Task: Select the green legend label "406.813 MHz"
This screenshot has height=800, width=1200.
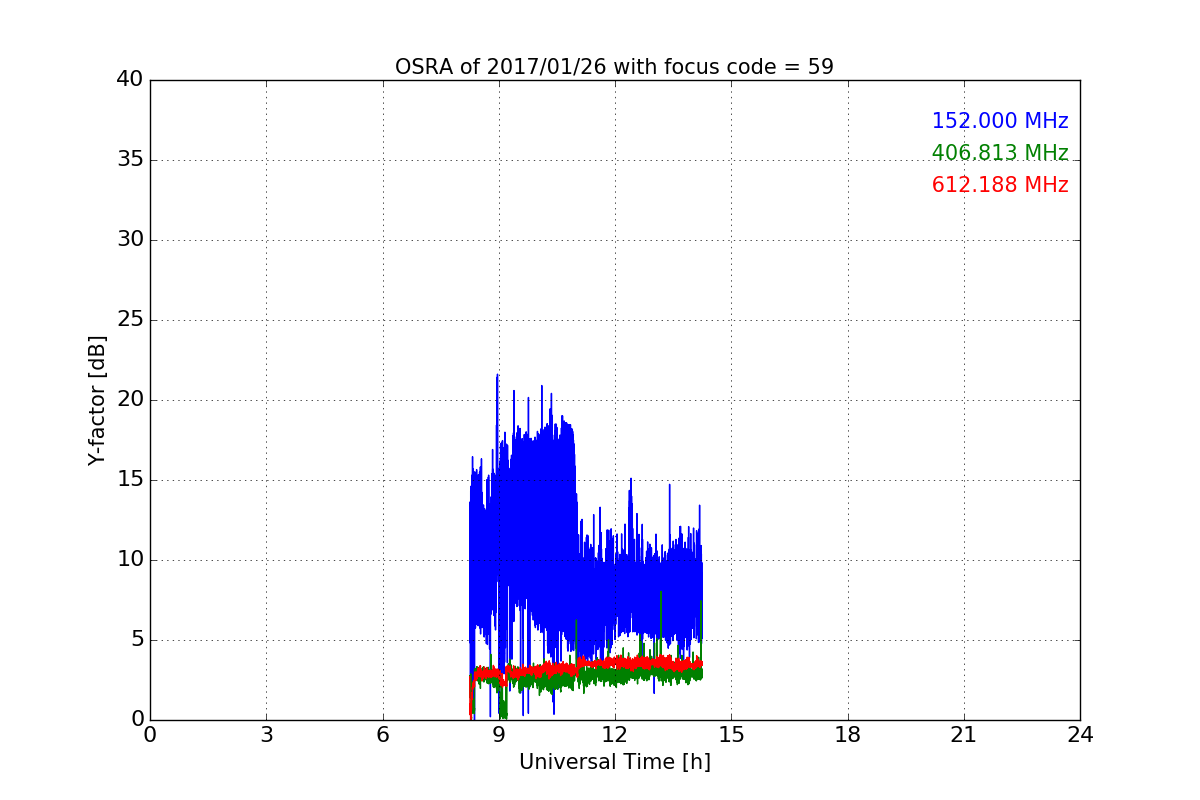Action: [1000, 153]
